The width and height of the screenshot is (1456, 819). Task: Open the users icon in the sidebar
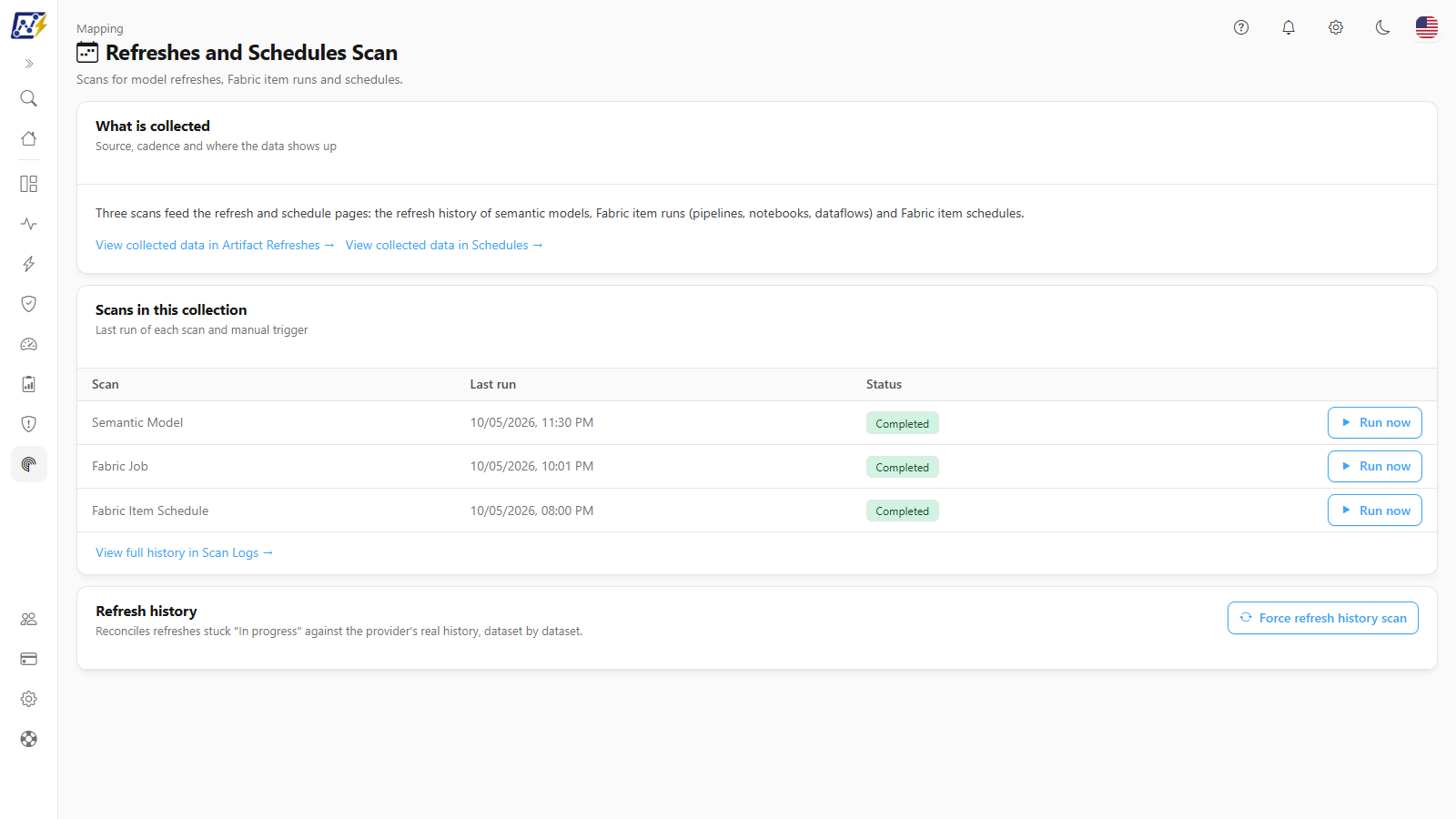pos(29,619)
